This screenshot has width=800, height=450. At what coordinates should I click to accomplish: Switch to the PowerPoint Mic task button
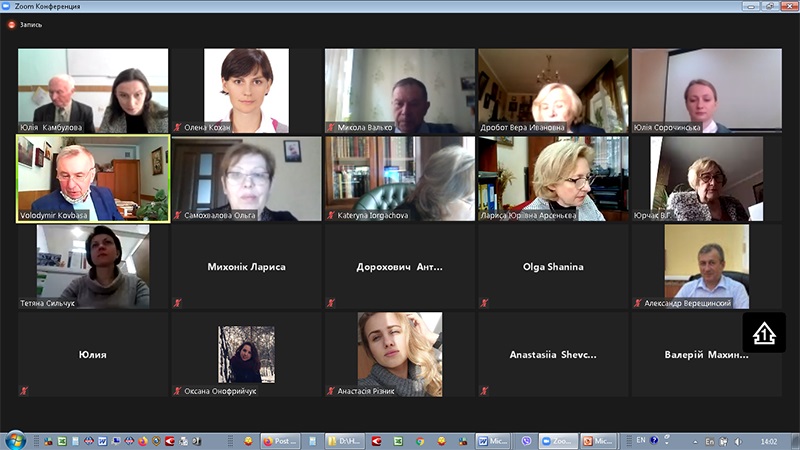599,441
